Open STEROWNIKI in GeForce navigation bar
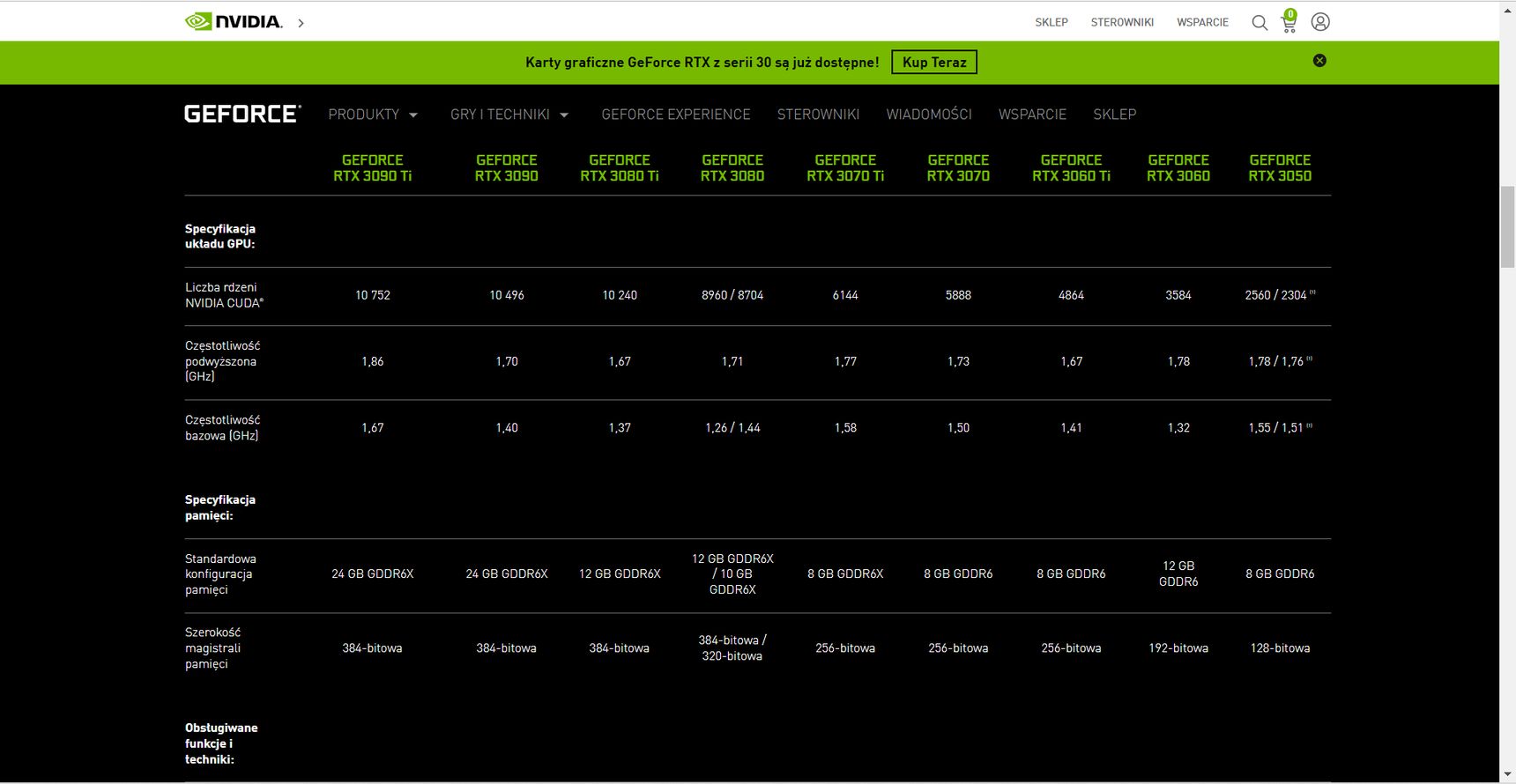The height and width of the screenshot is (784, 1516). point(818,115)
